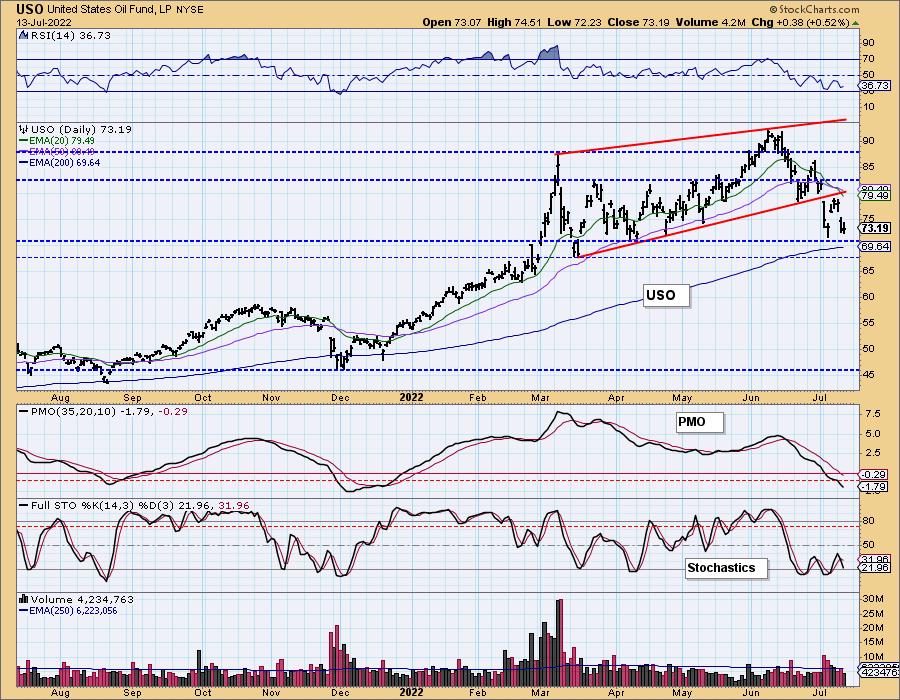Click the Close 73.19 header value

639,22
